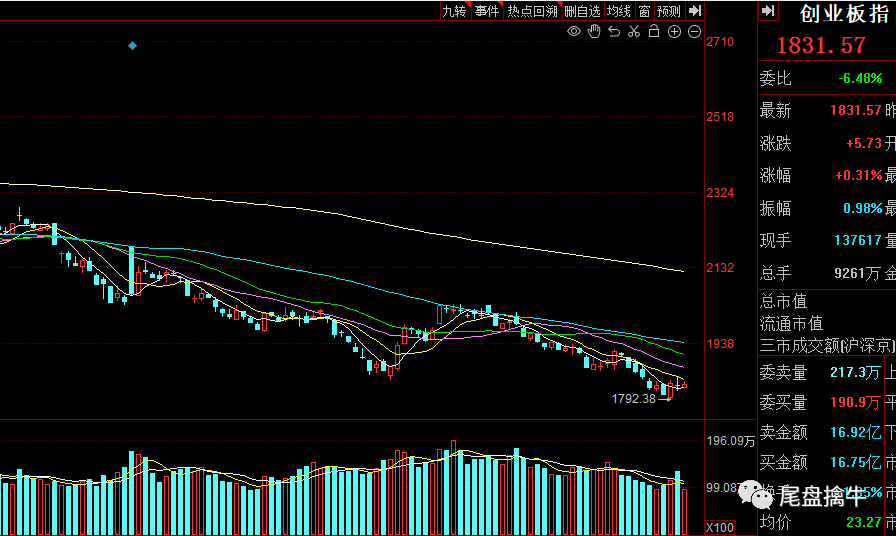Select the 预测 forecast option
The width and height of the screenshot is (896, 536).
(668, 11)
